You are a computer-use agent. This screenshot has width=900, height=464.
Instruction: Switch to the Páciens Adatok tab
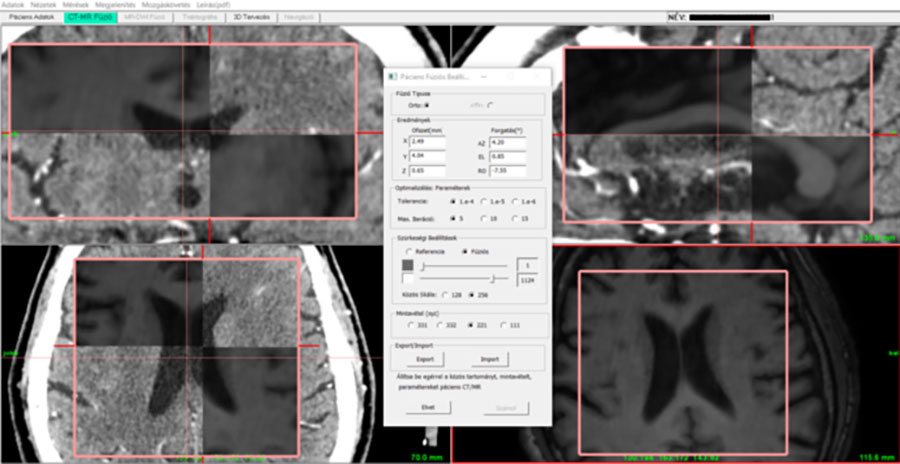click(x=32, y=17)
